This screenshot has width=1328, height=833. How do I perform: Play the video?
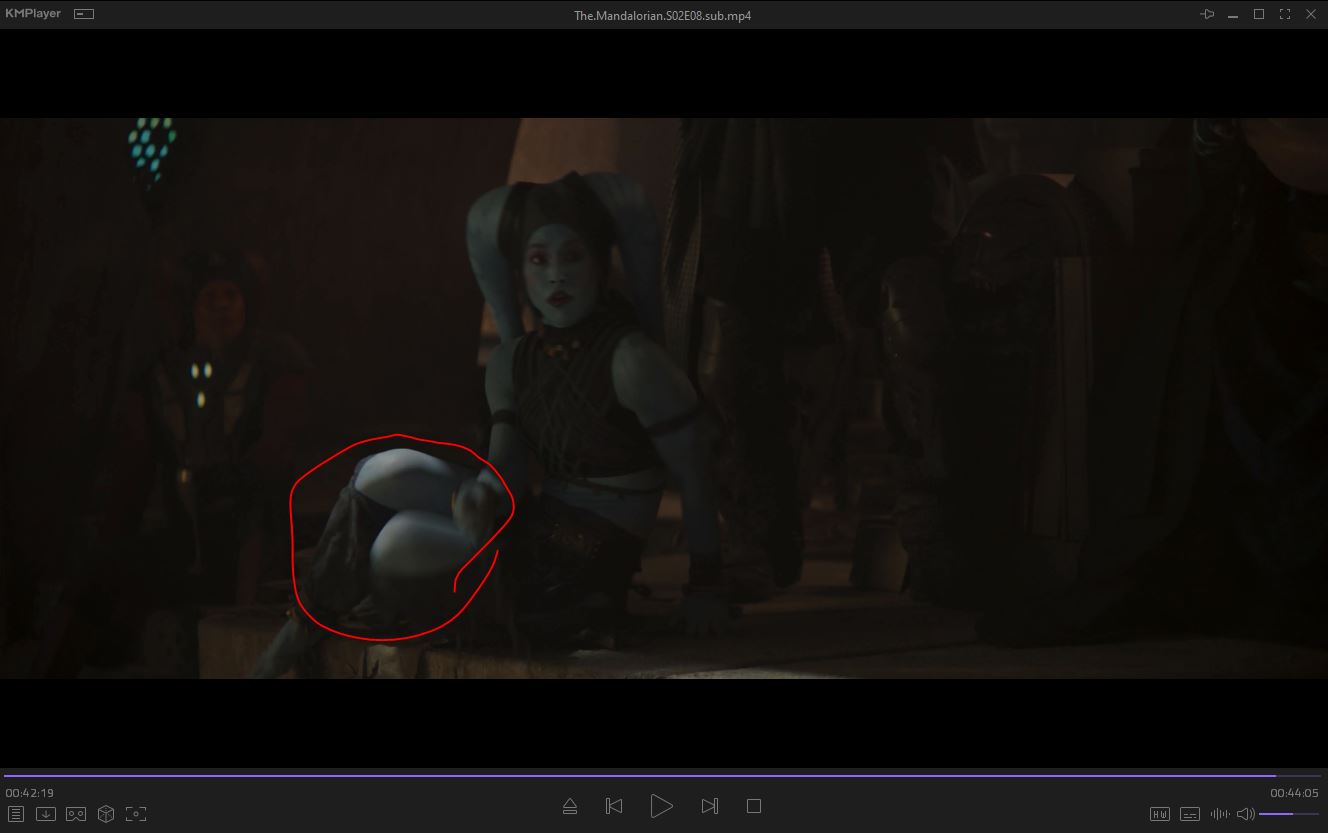point(661,806)
